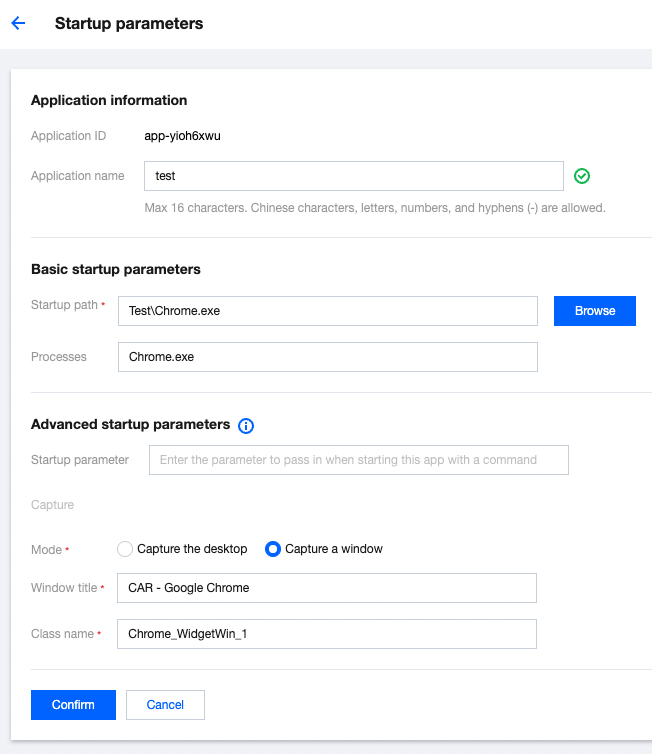Click the Application ID value app-yioh6xwu
This screenshot has width=652, height=754.
[182, 136]
